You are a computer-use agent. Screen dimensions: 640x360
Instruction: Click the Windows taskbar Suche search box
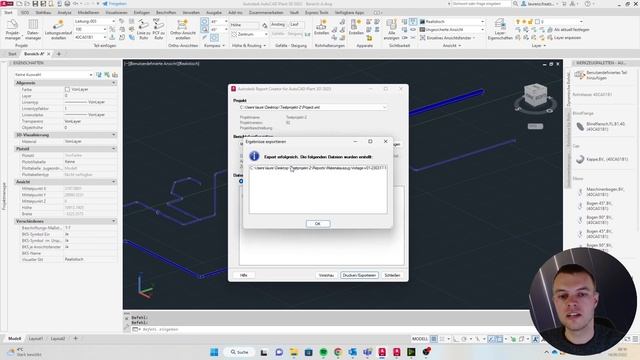pos(239,352)
